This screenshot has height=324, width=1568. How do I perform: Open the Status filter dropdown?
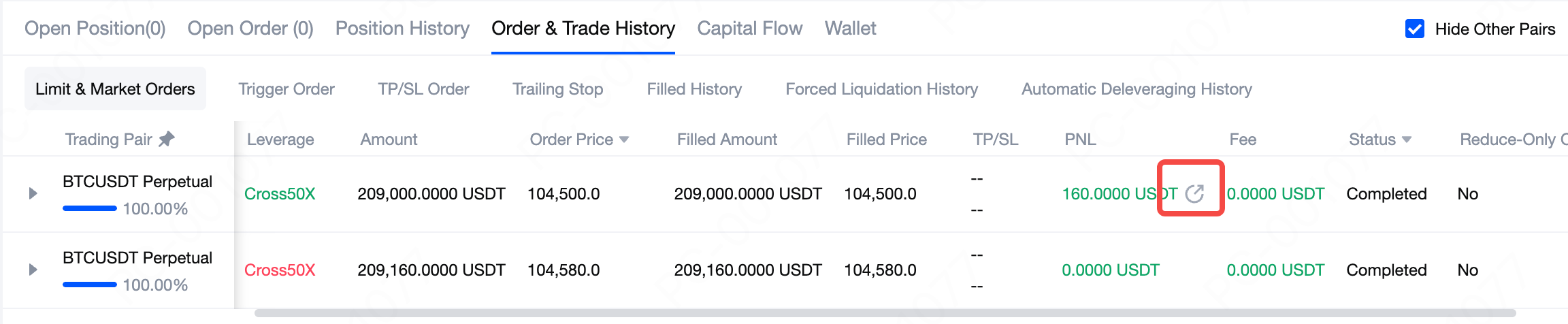tap(1407, 140)
